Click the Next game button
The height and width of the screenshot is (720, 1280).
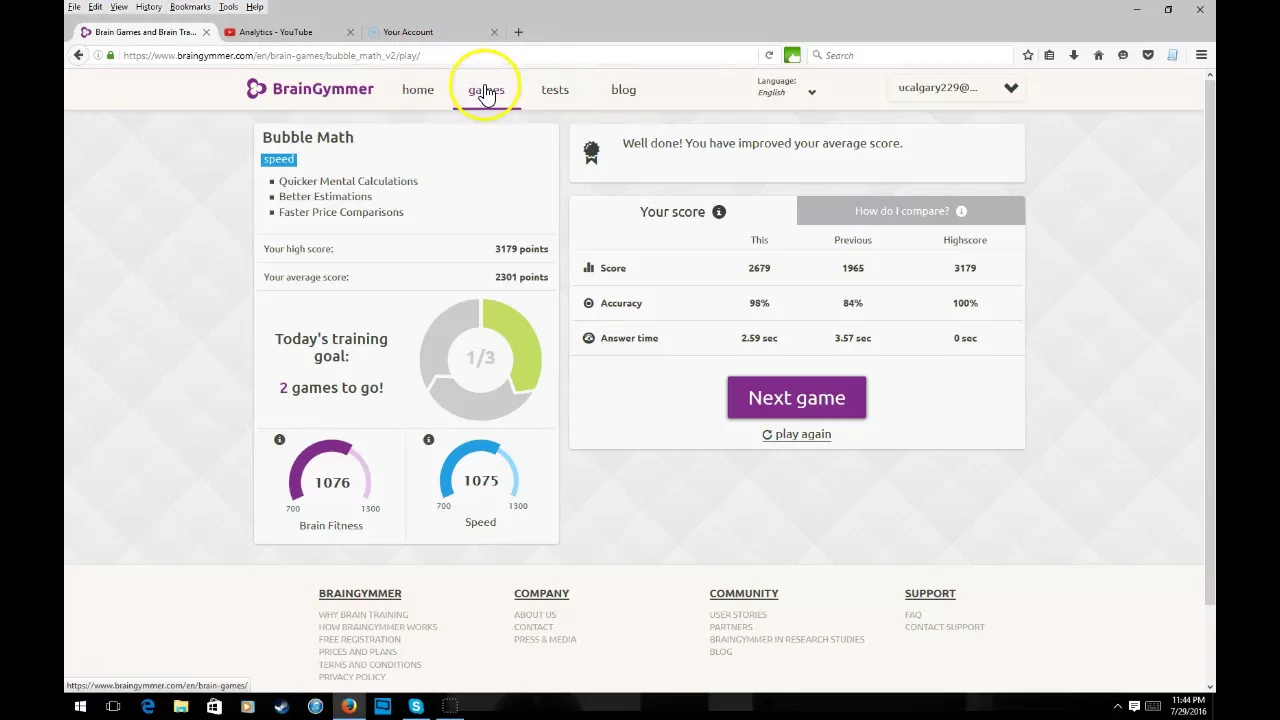(797, 398)
